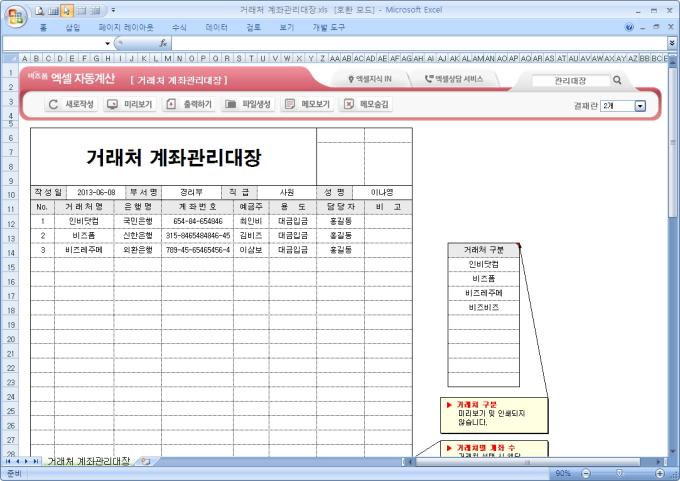The height and width of the screenshot is (481, 680).
Task: Open the 검토 ribbon tab
Action: [x=253, y=27]
